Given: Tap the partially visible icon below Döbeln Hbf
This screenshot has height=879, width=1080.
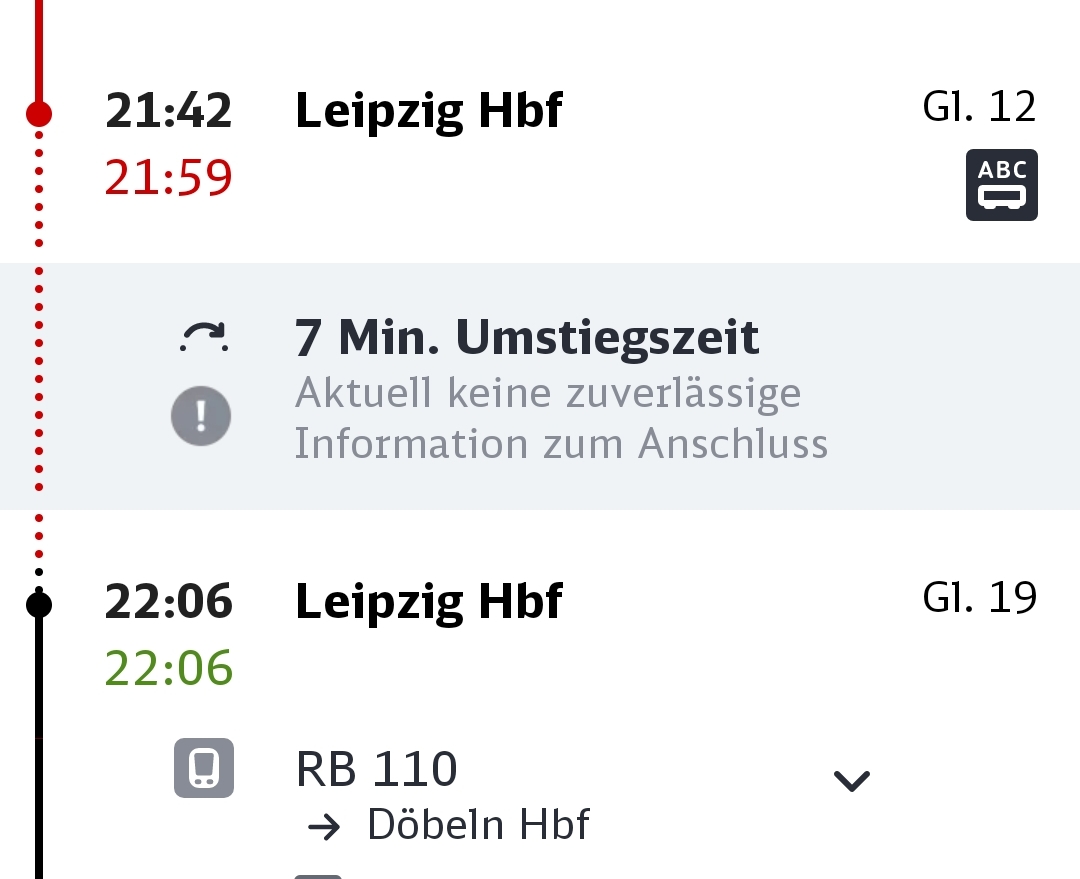Looking at the screenshot, I should [x=318, y=875].
